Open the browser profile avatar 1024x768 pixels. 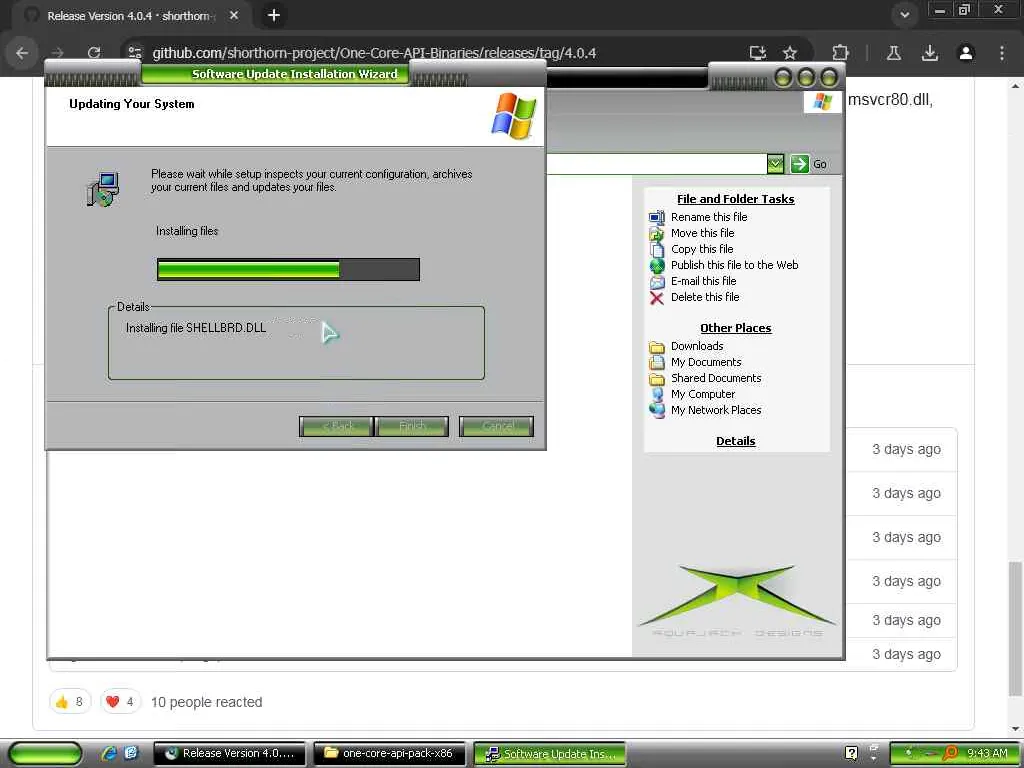pyautogui.click(x=966, y=53)
